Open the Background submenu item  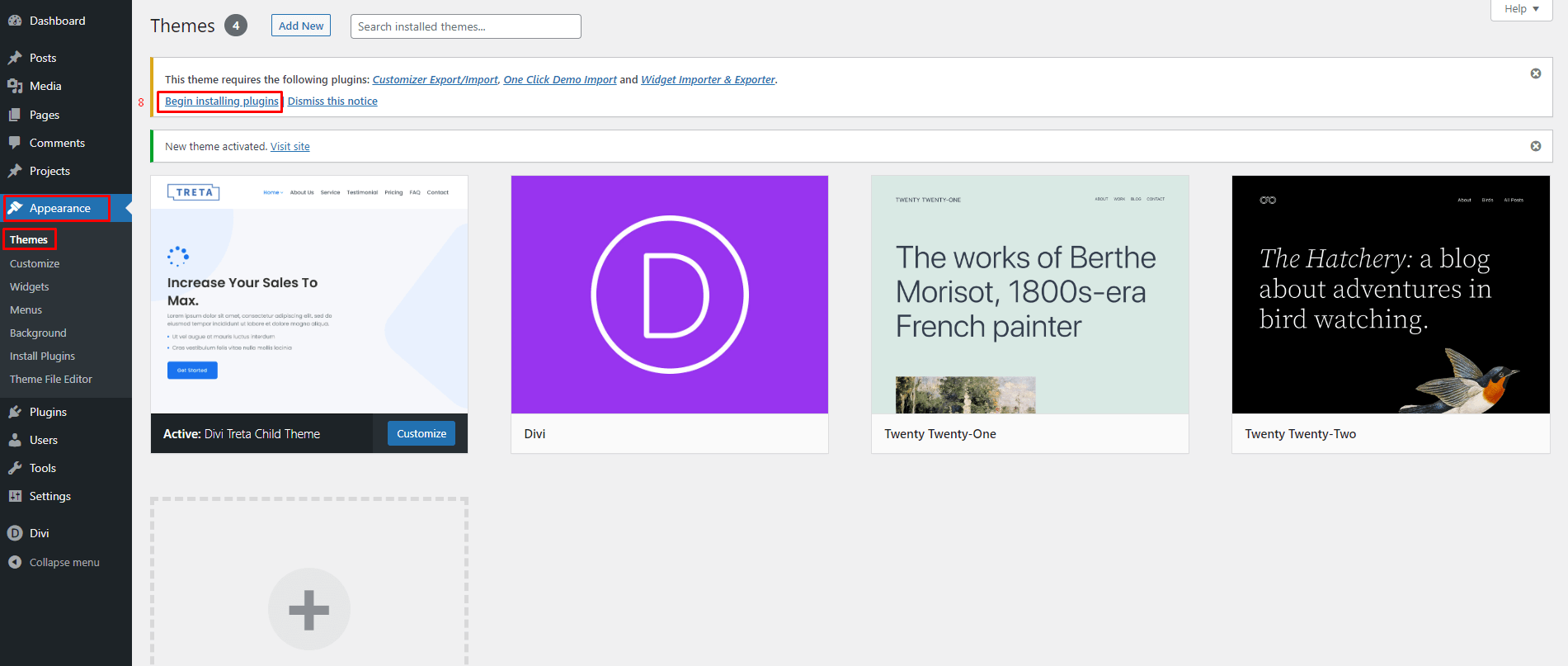click(x=38, y=333)
